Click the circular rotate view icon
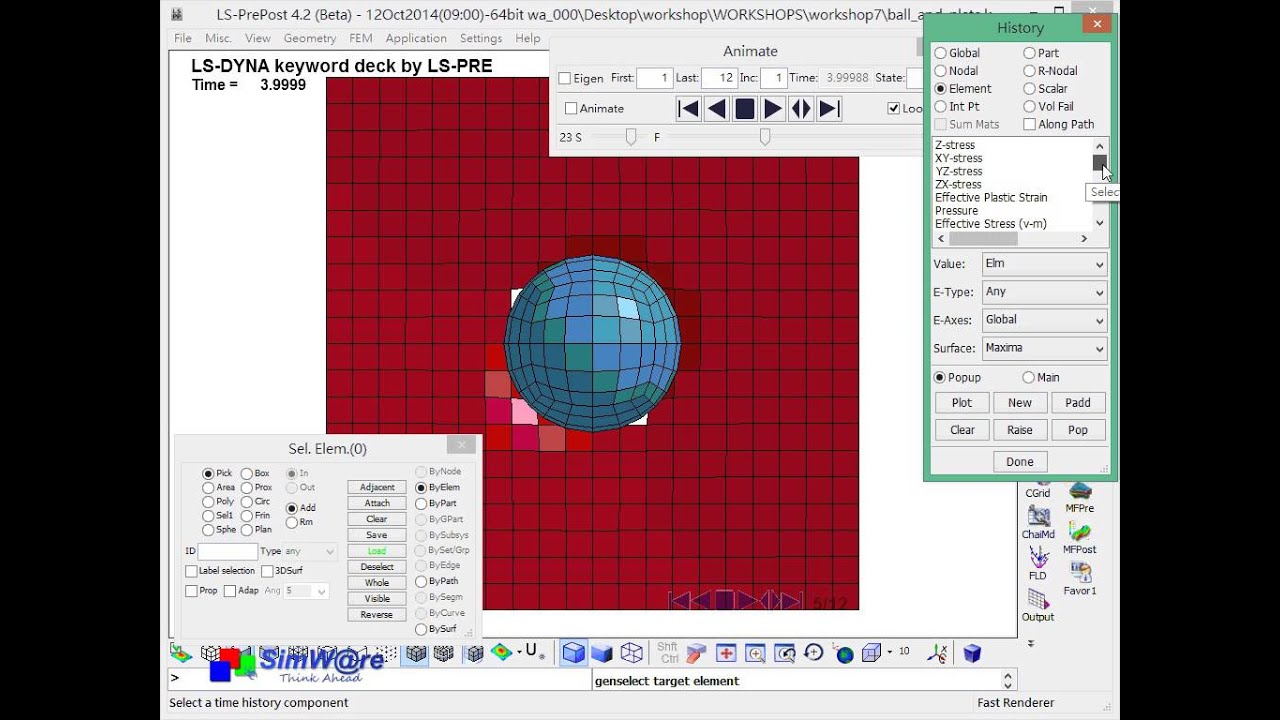 click(x=813, y=653)
